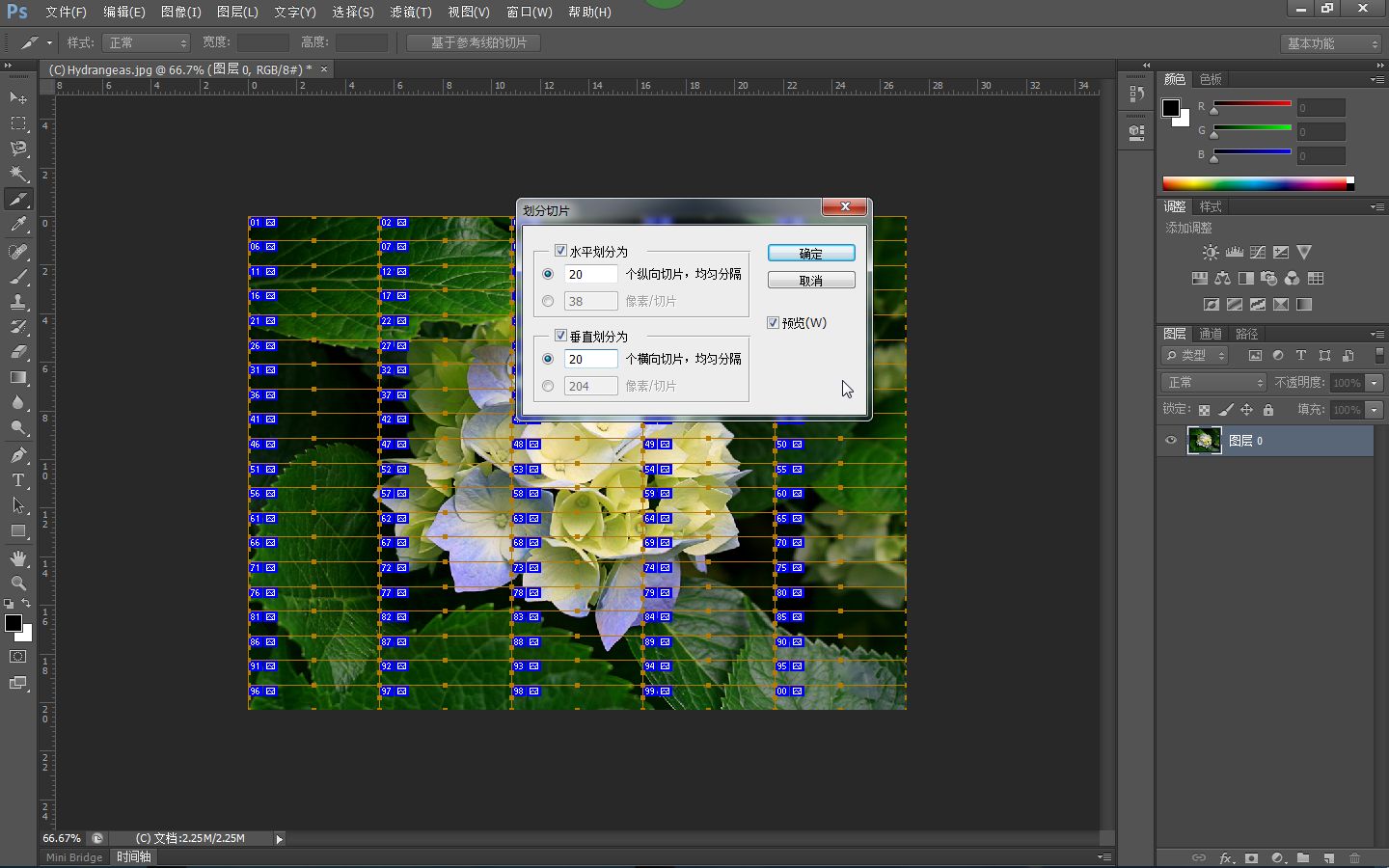This screenshot has height=868, width=1389.
Task: Open the 基本功能 workspace dropdown
Action: tap(1332, 43)
